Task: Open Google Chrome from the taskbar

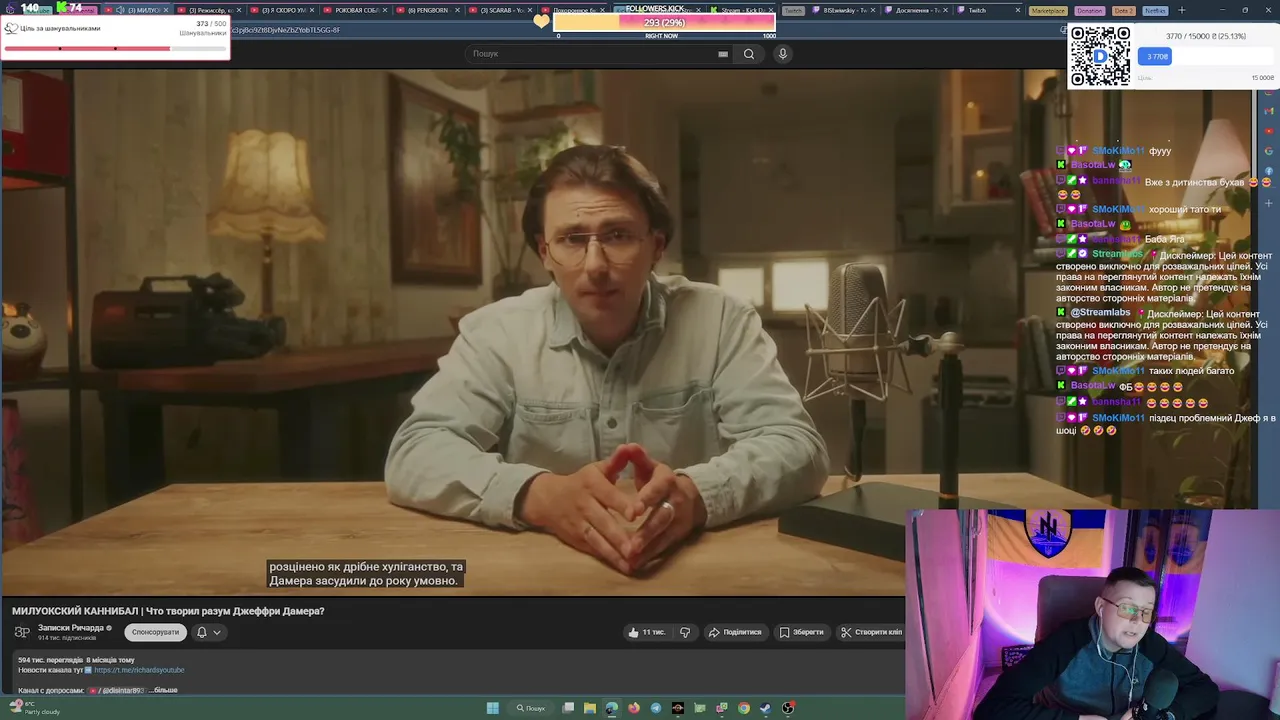Action: (744, 708)
